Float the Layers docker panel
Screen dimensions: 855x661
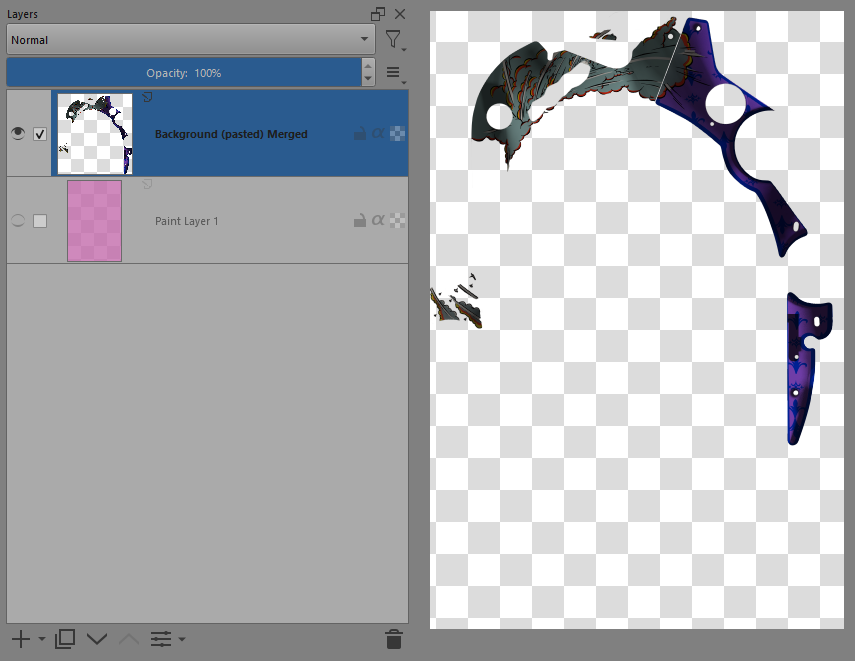(378, 14)
